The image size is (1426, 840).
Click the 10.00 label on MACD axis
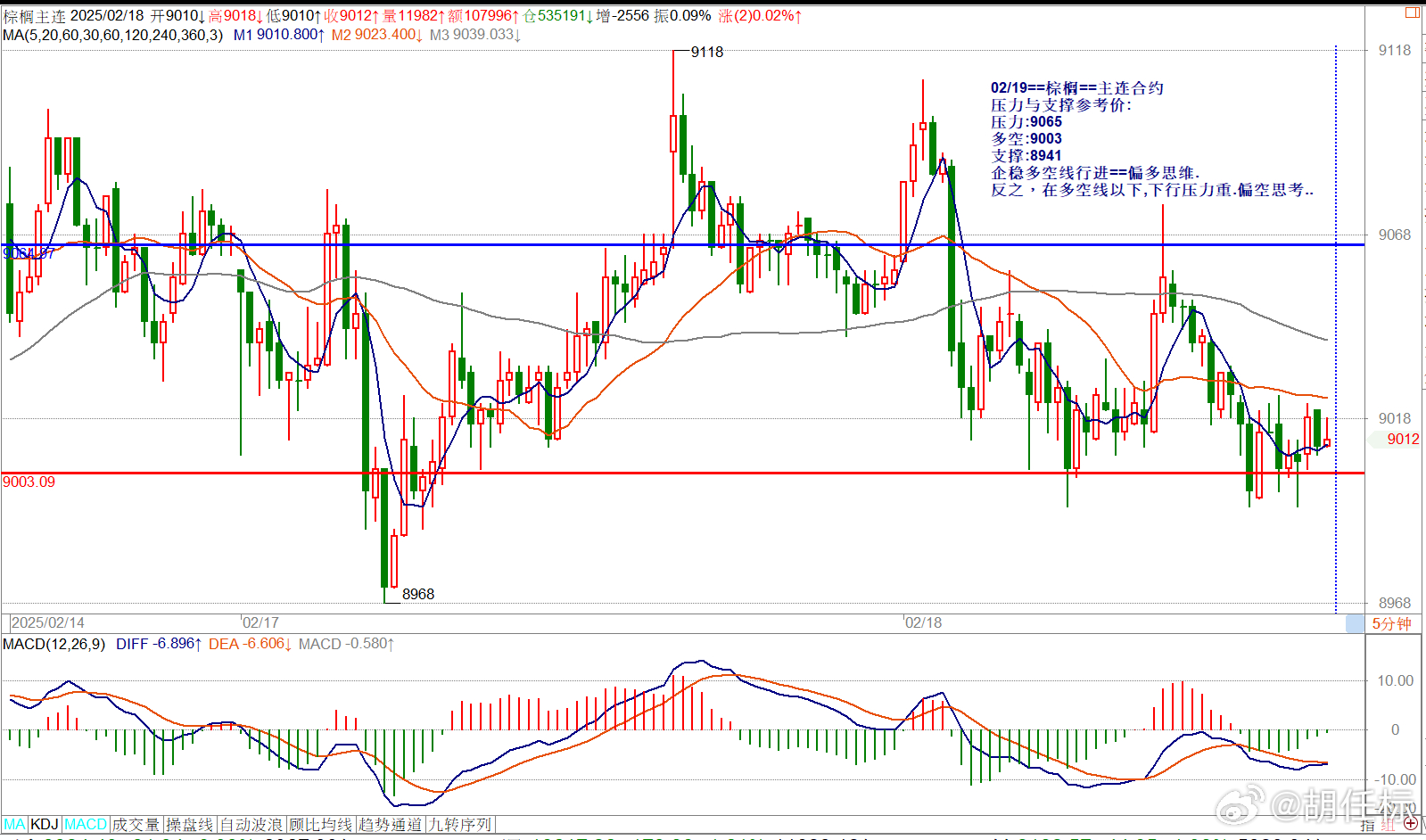(1396, 681)
